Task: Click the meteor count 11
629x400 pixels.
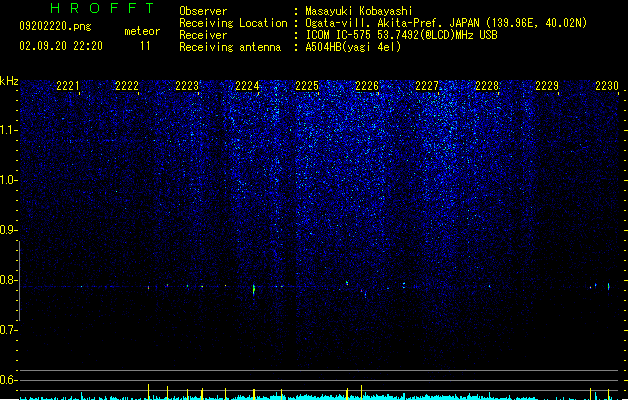Action: 145,46
